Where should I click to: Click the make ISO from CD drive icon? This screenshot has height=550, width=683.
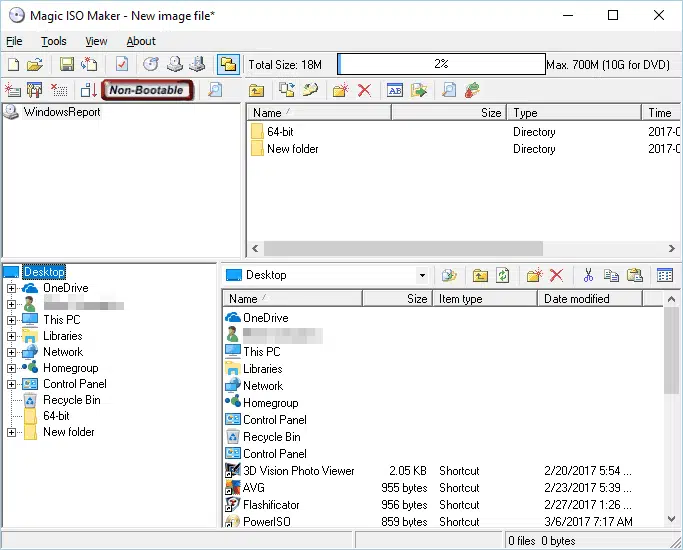click(x=175, y=64)
